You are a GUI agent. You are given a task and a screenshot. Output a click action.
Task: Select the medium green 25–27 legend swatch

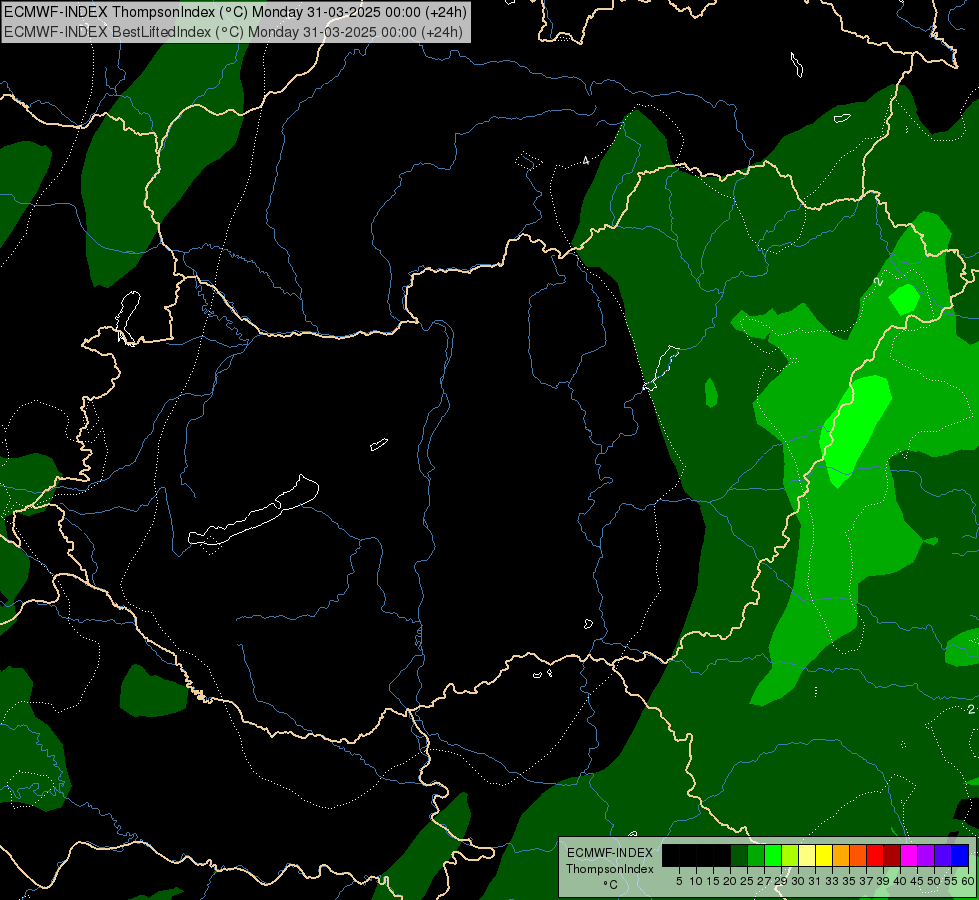pyautogui.click(x=756, y=855)
